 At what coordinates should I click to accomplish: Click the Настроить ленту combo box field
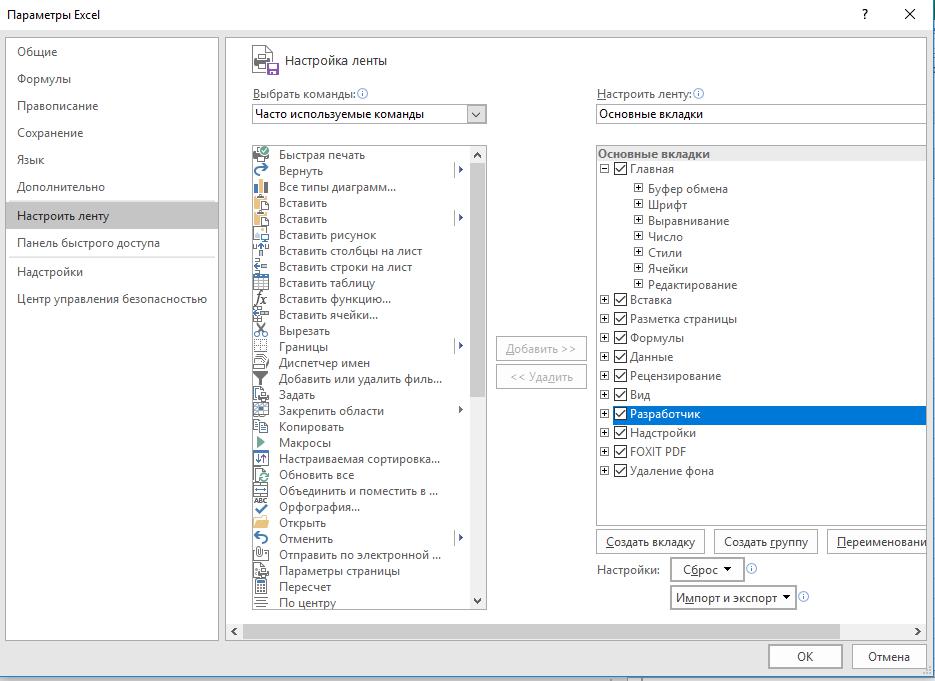click(x=761, y=114)
